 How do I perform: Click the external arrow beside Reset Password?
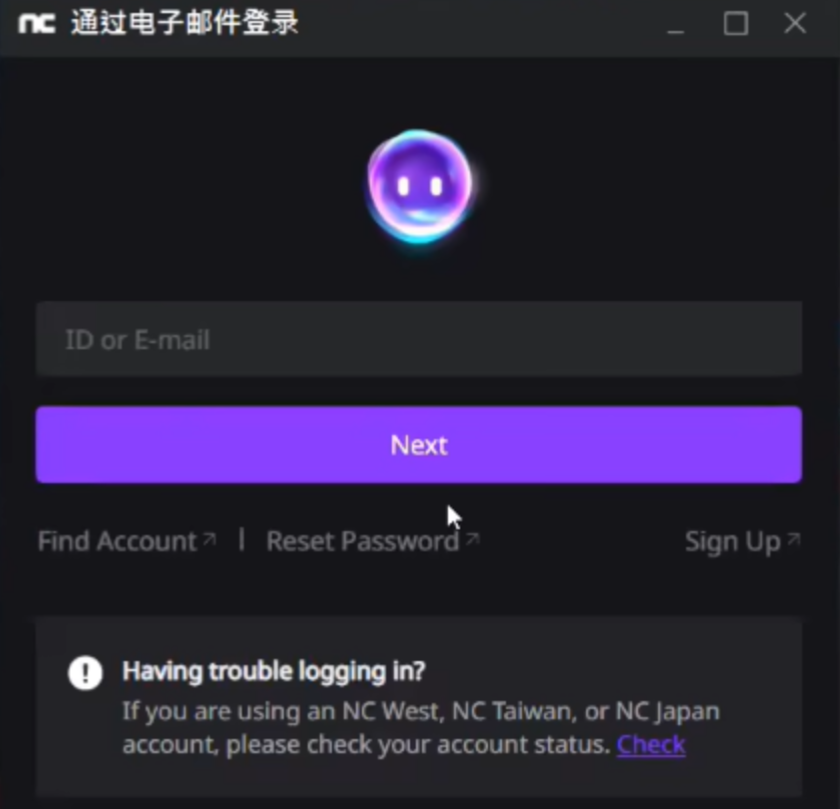(472, 538)
